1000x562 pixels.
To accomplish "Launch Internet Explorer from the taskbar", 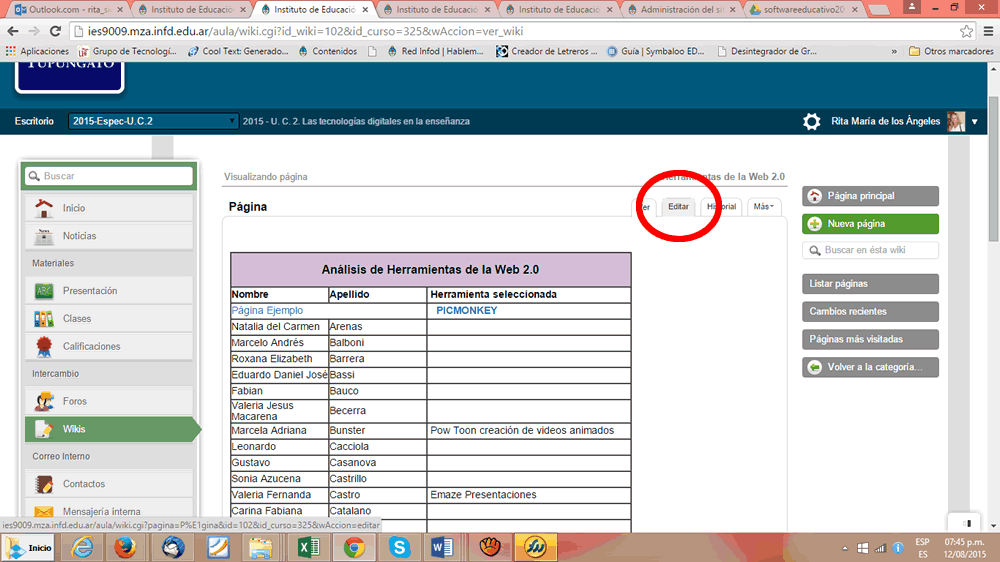I will point(82,547).
